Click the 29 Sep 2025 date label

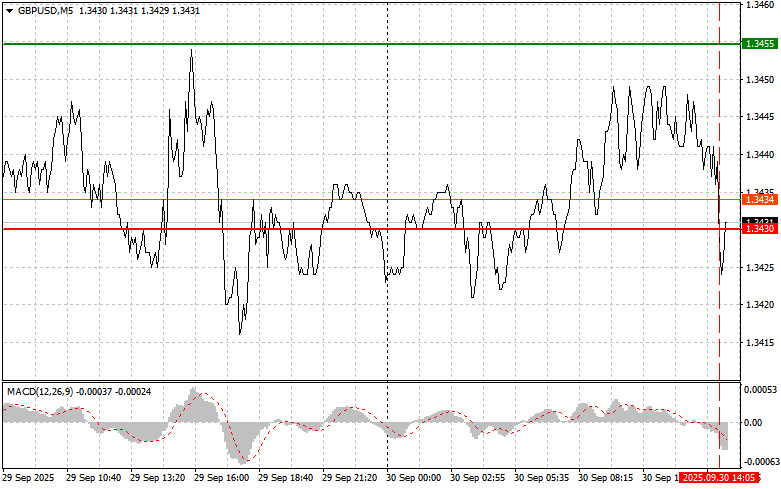click(28, 478)
